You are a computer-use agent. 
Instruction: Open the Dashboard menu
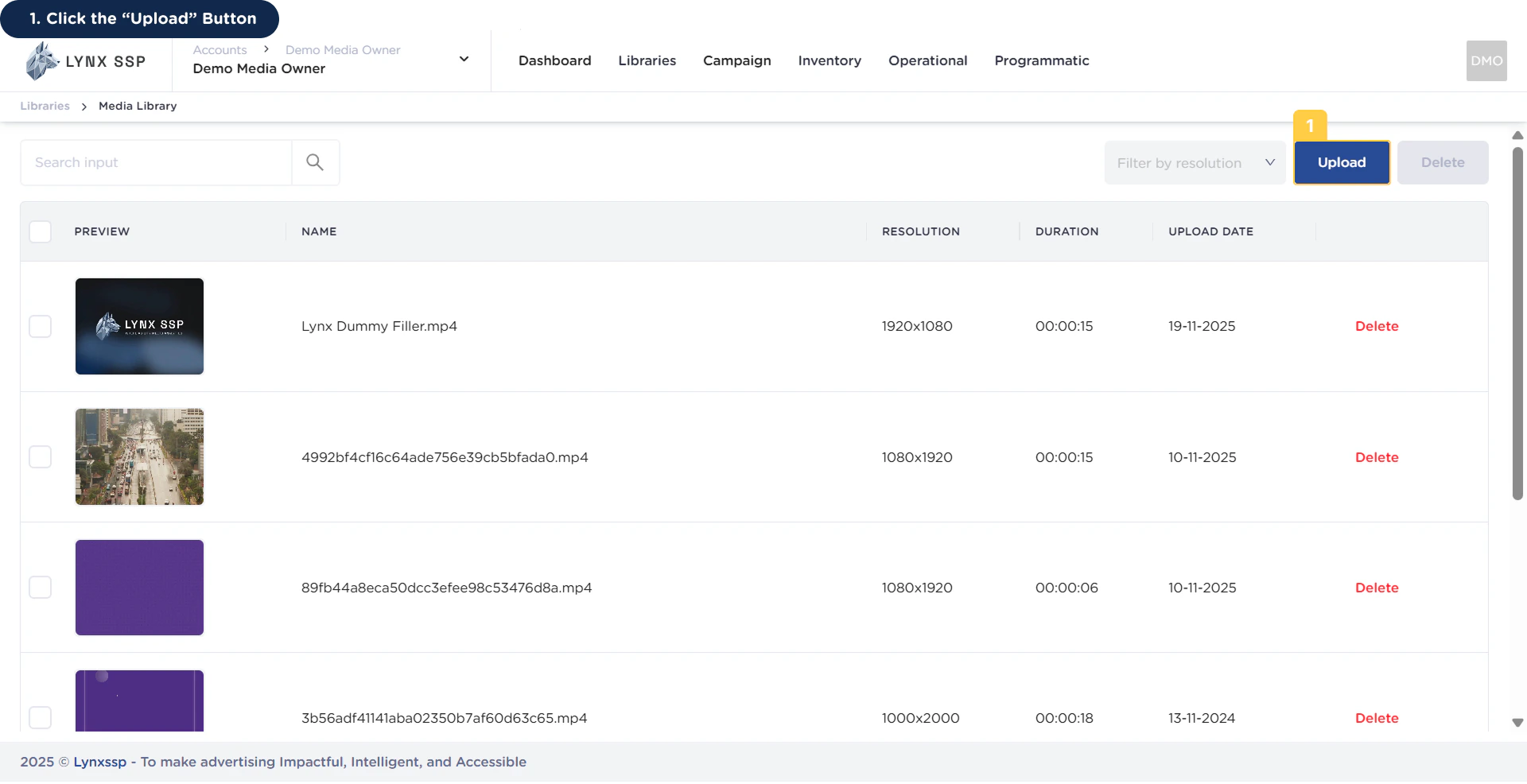[x=554, y=60]
